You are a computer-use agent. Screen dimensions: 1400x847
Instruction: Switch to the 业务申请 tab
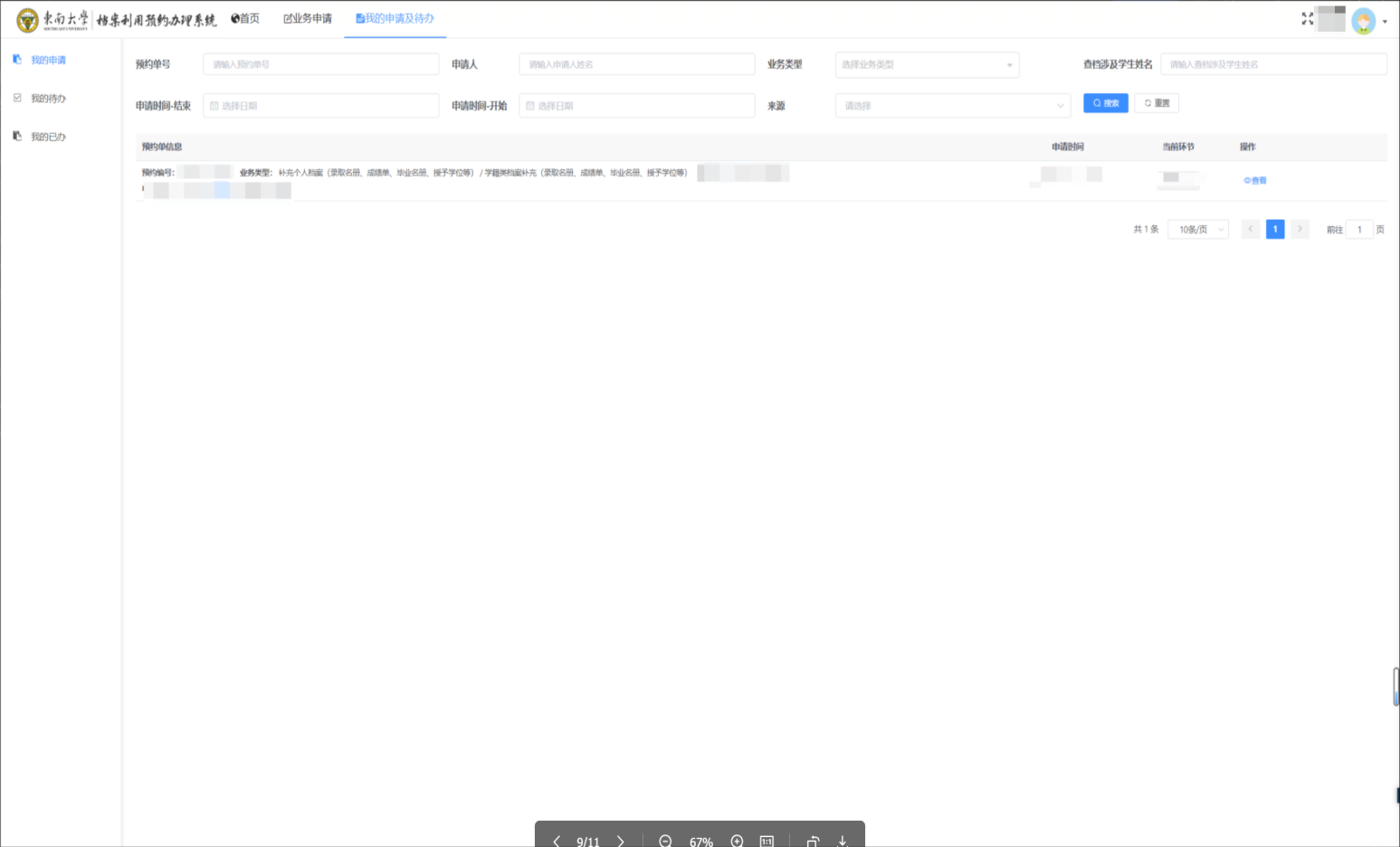click(x=308, y=18)
